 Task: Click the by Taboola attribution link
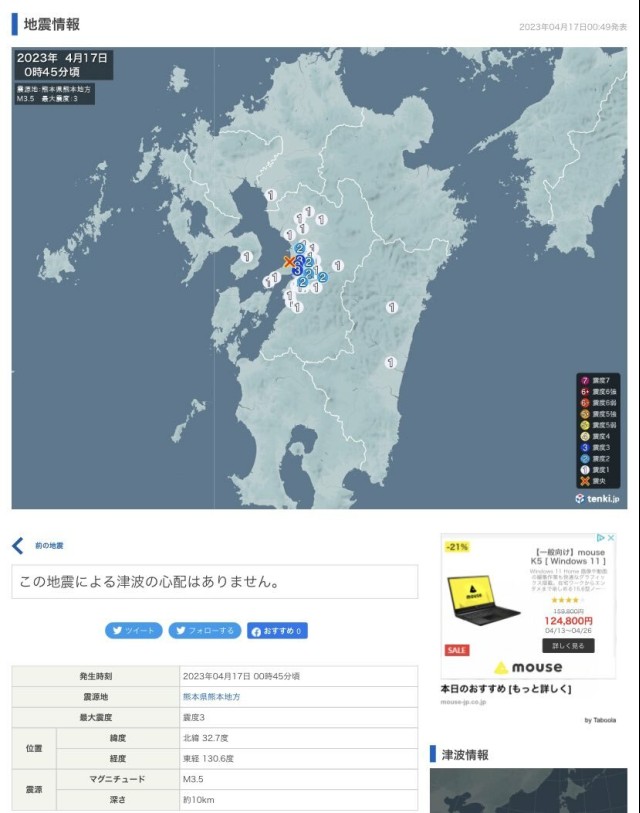pos(602,719)
